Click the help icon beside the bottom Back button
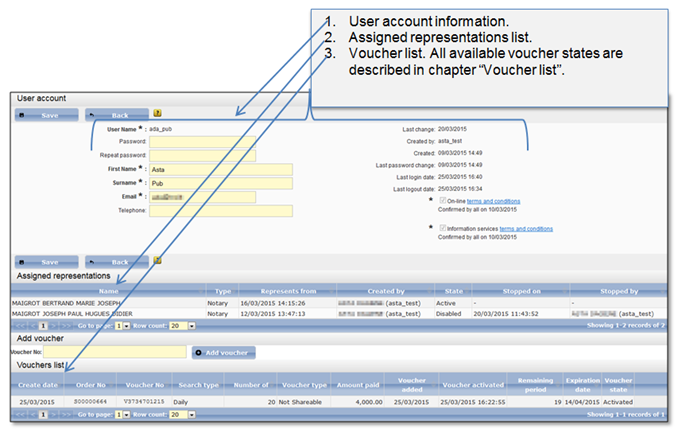 coord(157,260)
